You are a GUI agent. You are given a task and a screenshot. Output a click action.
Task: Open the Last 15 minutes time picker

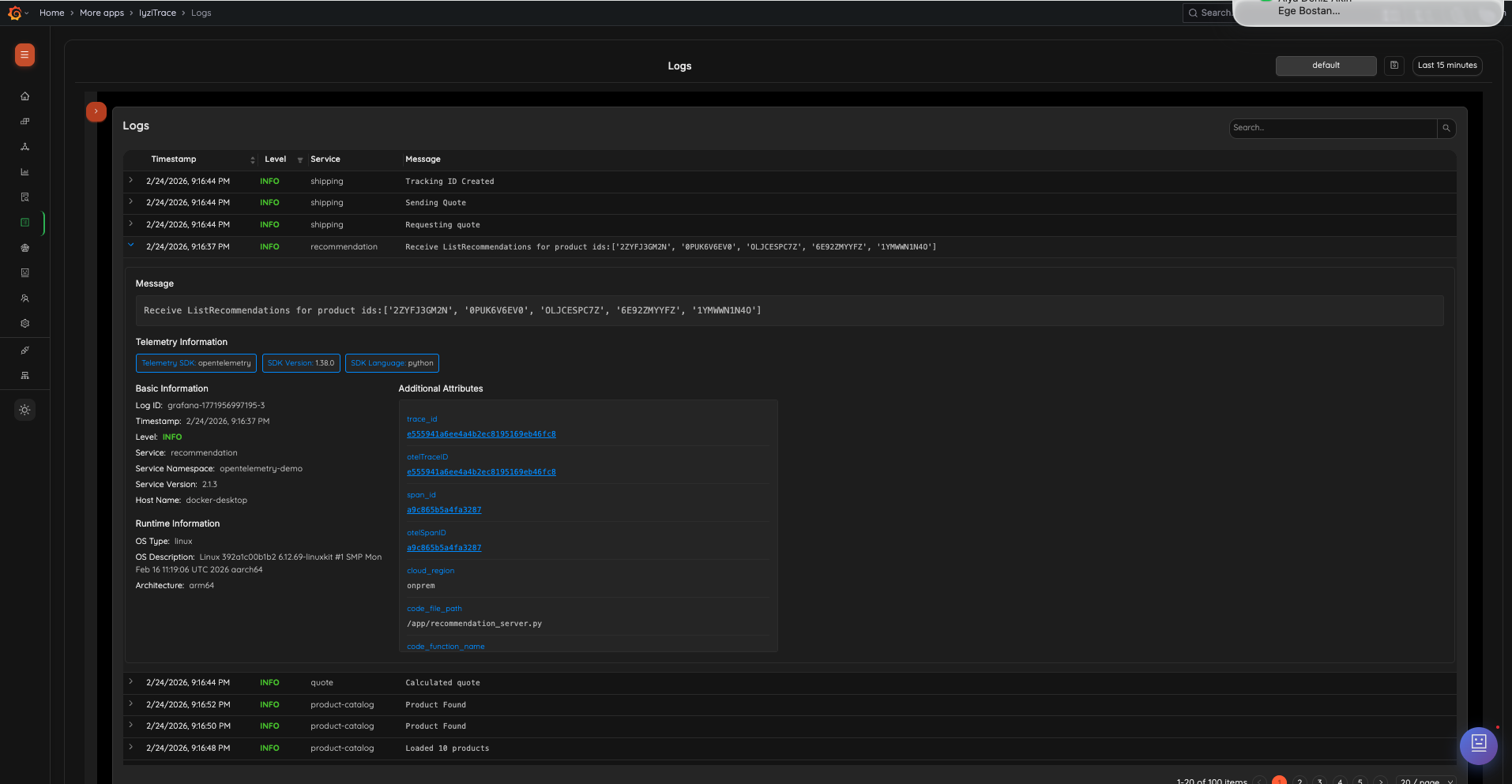1446,66
